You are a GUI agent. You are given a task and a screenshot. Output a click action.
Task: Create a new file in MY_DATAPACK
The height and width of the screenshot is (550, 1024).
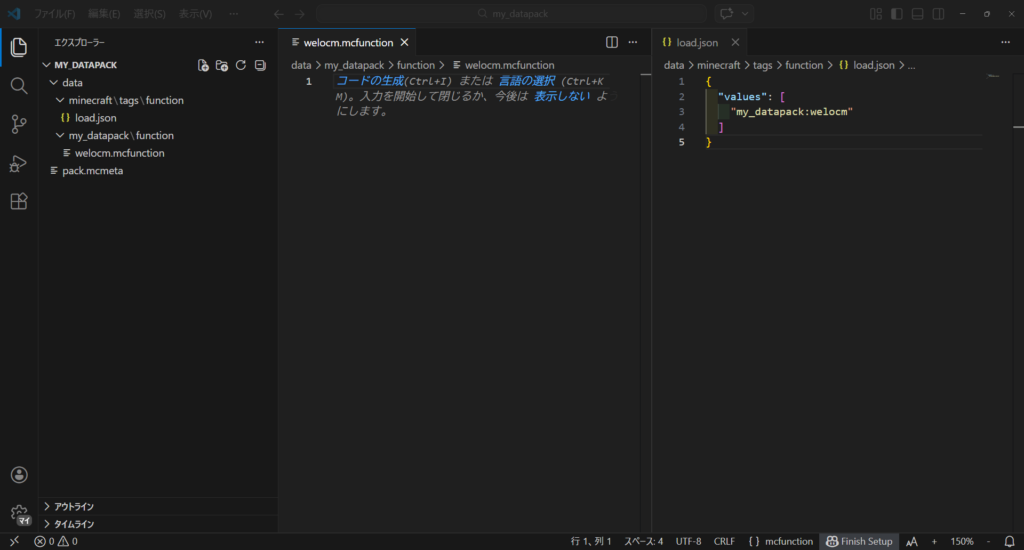click(x=203, y=65)
